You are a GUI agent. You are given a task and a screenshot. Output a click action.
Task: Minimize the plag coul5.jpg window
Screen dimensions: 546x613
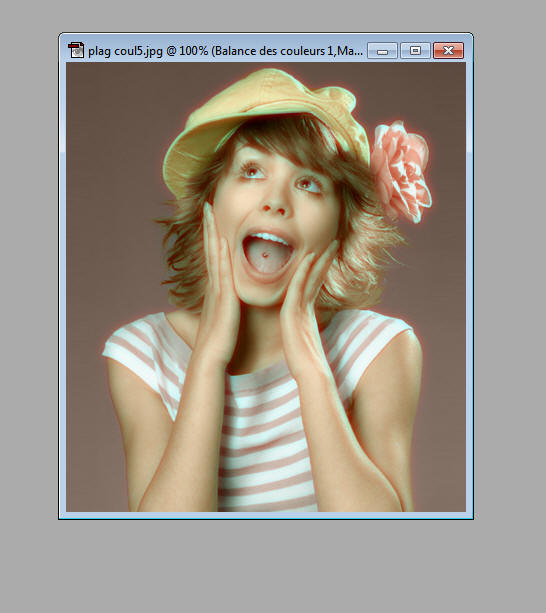(382, 51)
